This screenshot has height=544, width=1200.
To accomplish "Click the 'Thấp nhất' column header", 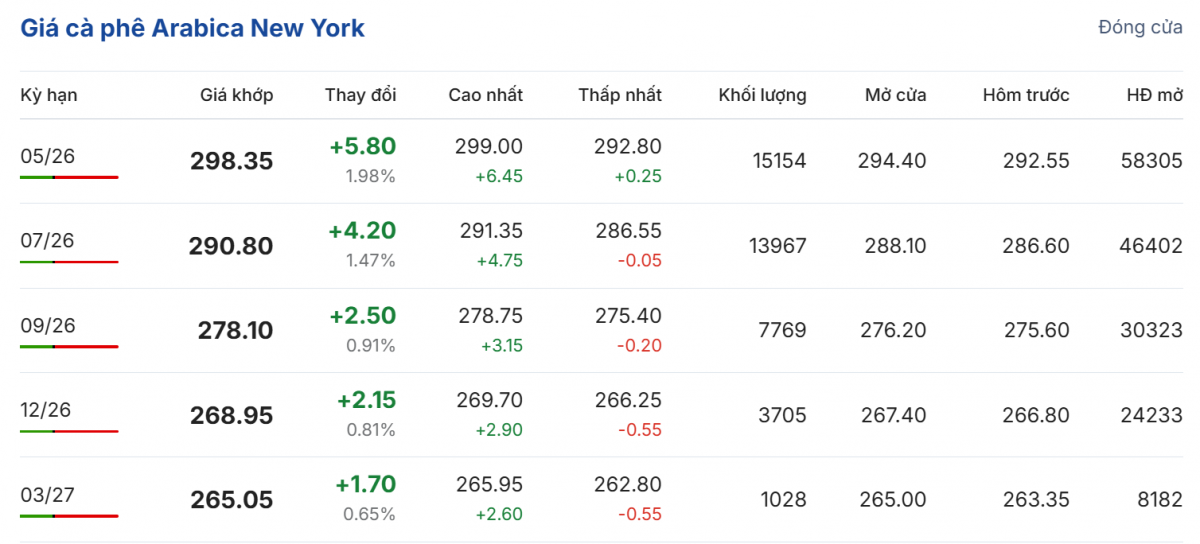I will (620, 95).
